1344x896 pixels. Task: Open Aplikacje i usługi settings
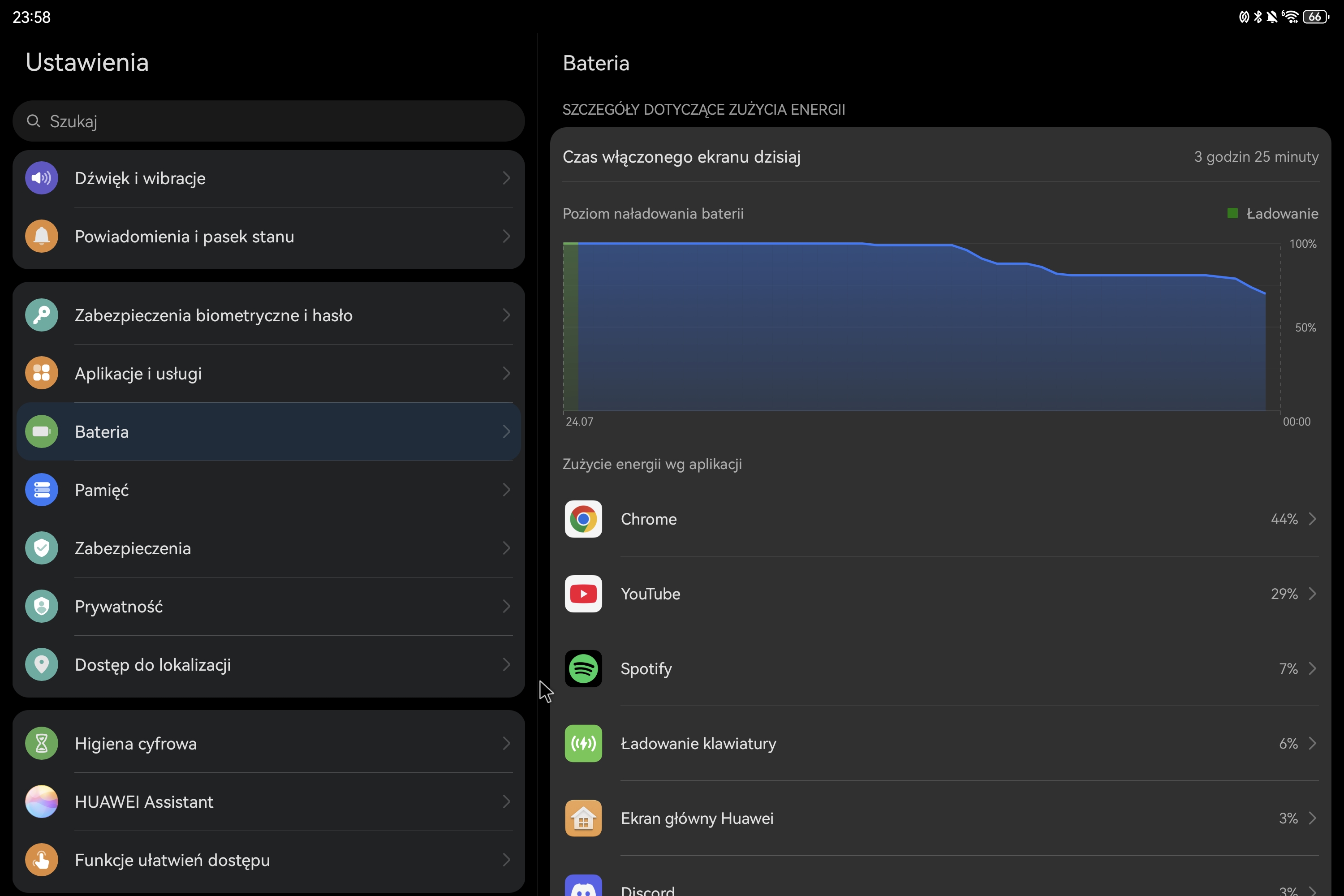click(x=268, y=373)
